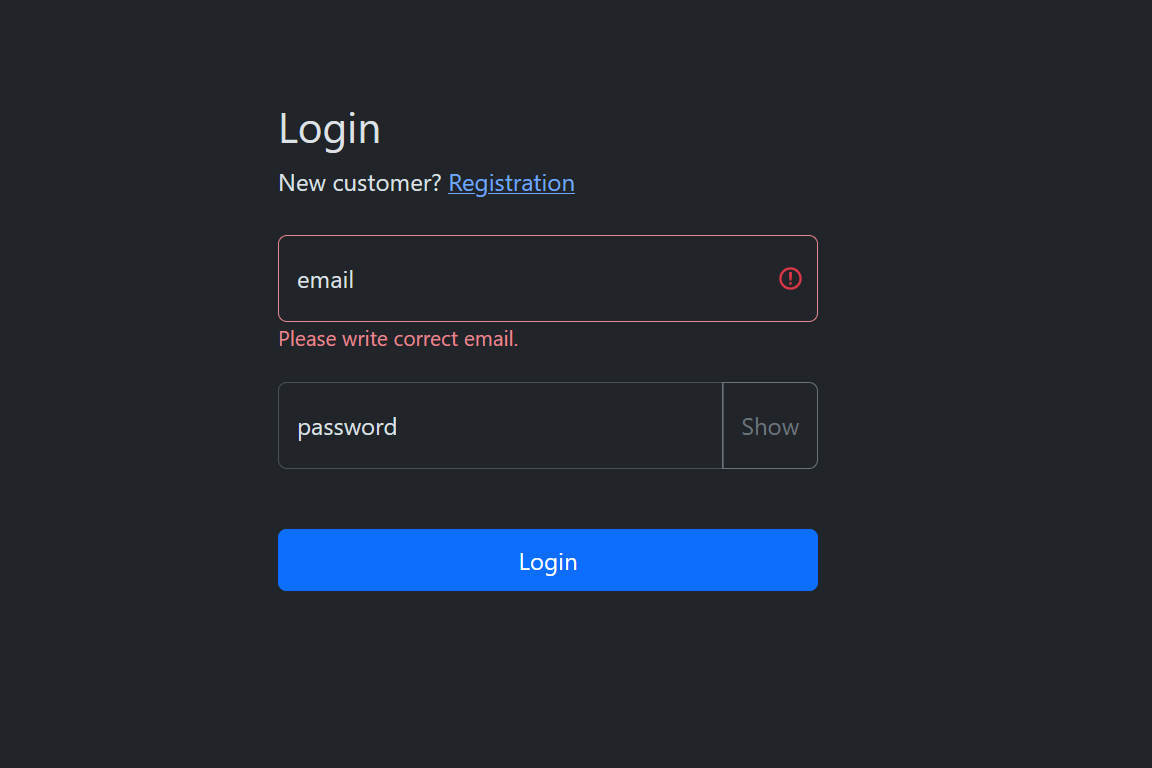This screenshot has height=768, width=1152.
Task: Go to new customer Registration page
Action: pos(511,183)
